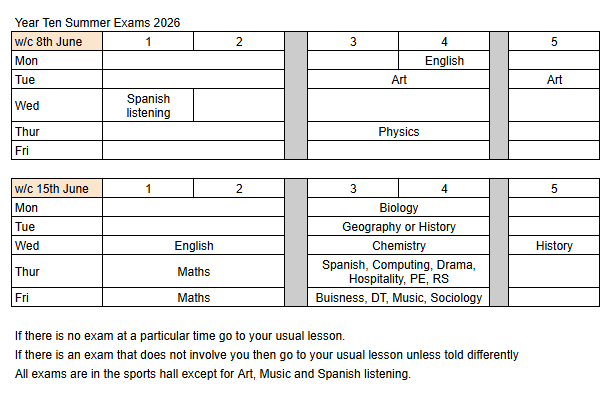614x398 pixels.
Task: Select the 'Spanish, Computing, Drama' cell
Action: click(x=399, y=271)
